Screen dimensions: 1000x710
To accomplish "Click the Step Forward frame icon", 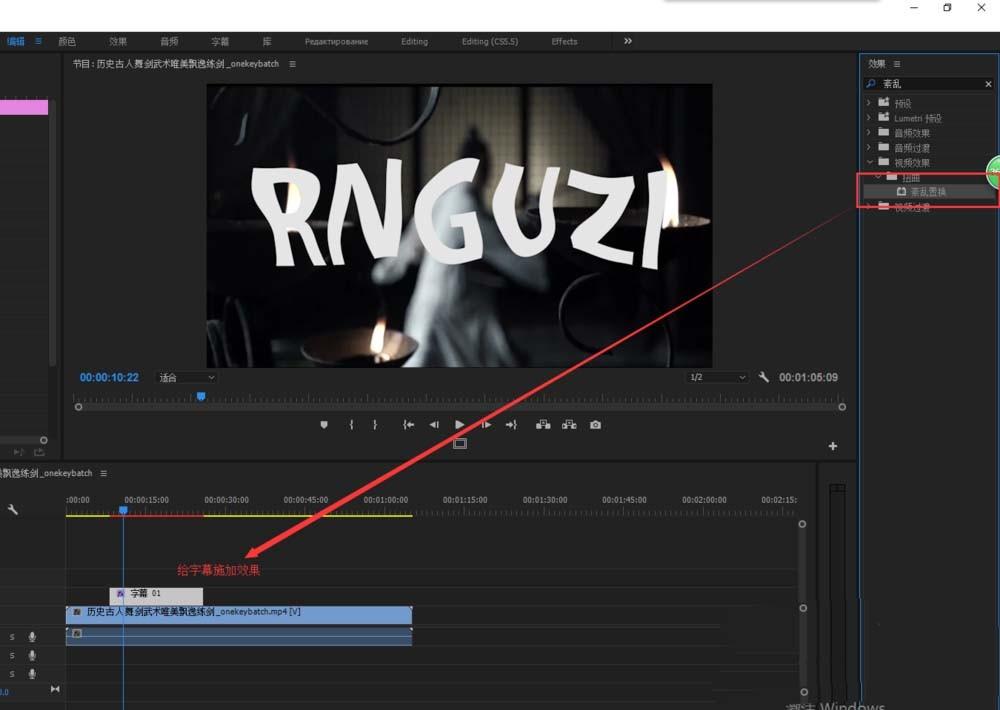I will (486, 423).
